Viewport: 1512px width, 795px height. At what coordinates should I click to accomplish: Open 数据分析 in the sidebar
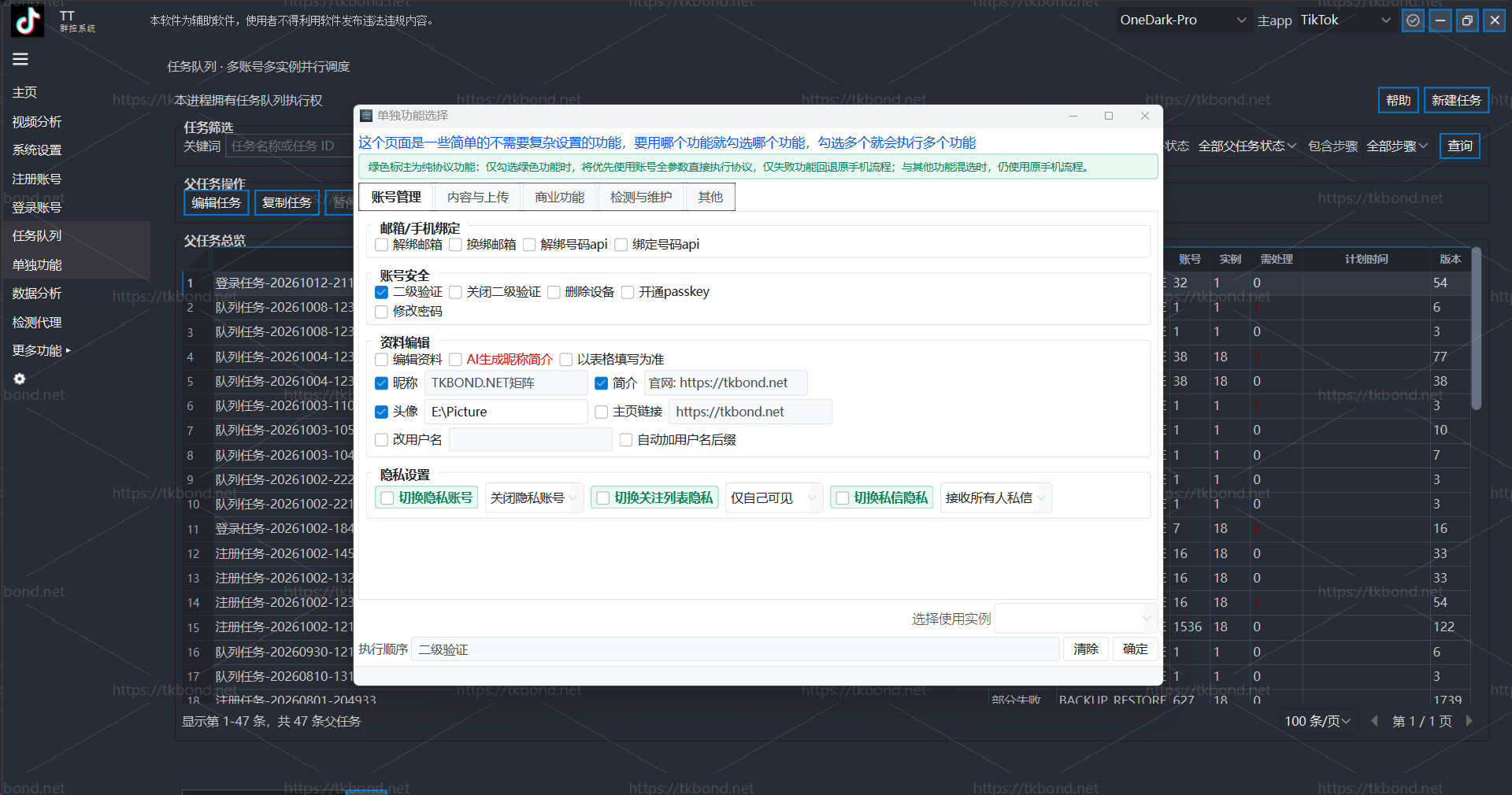pos(37,294)
